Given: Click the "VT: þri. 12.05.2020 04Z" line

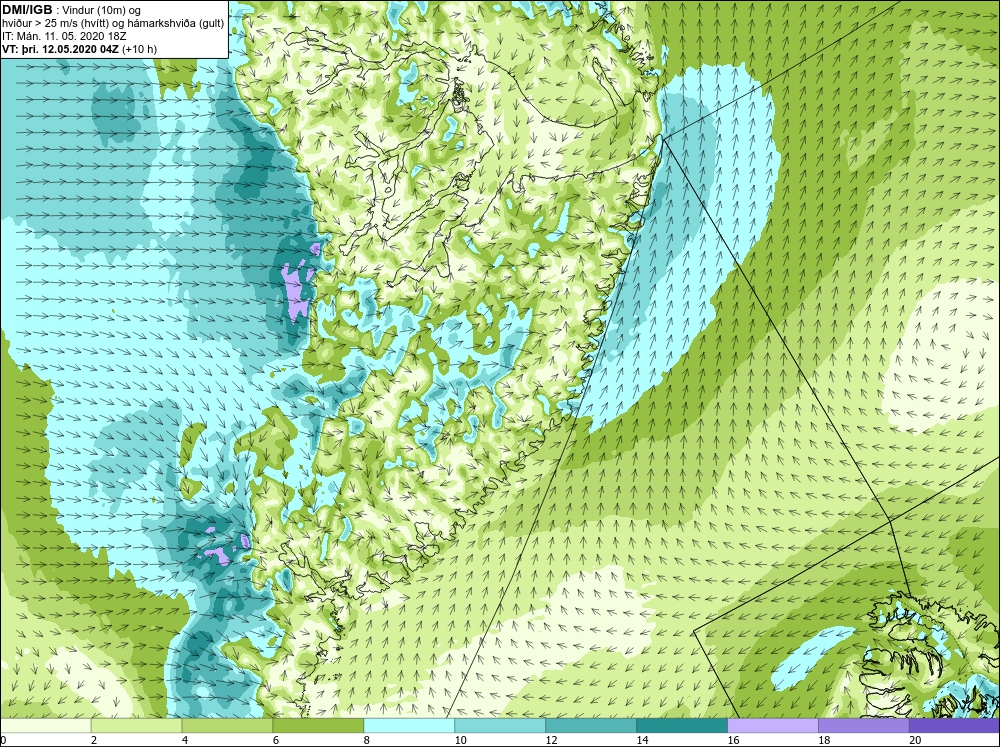Looking at the screenshot, I should pyautogui.click(x=61, y=49).
